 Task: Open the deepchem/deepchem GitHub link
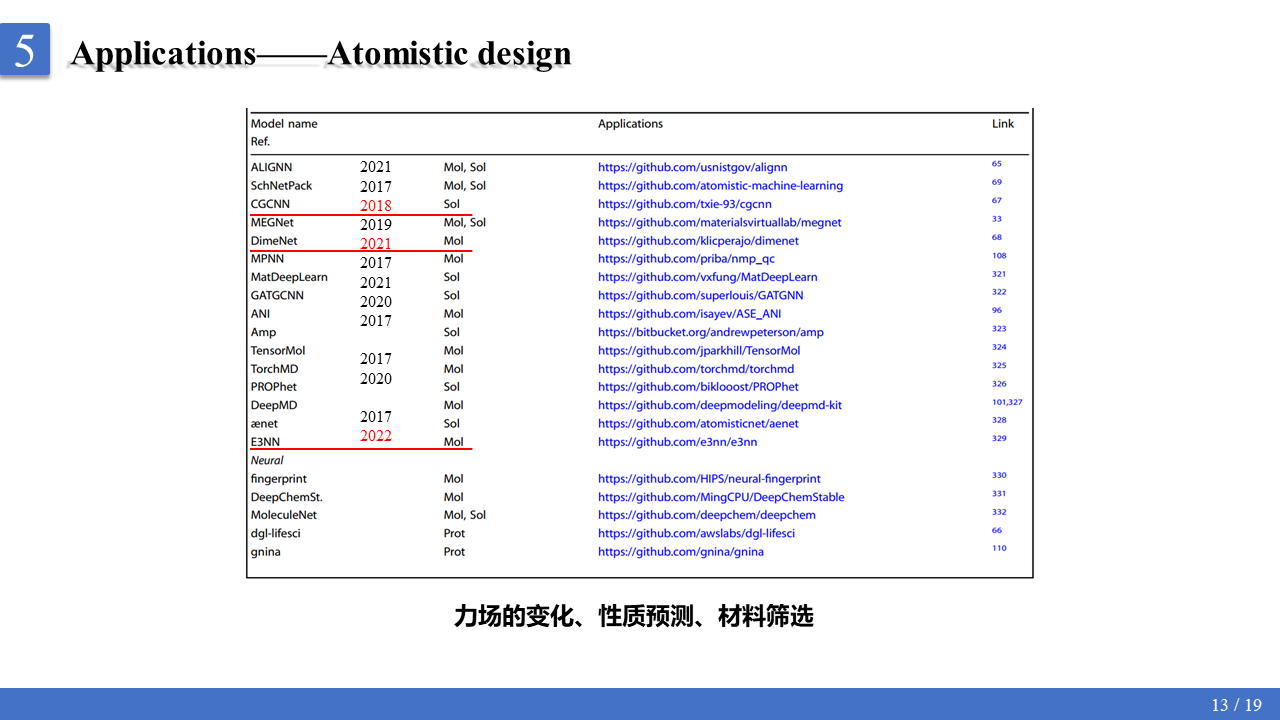coord(707,515)
